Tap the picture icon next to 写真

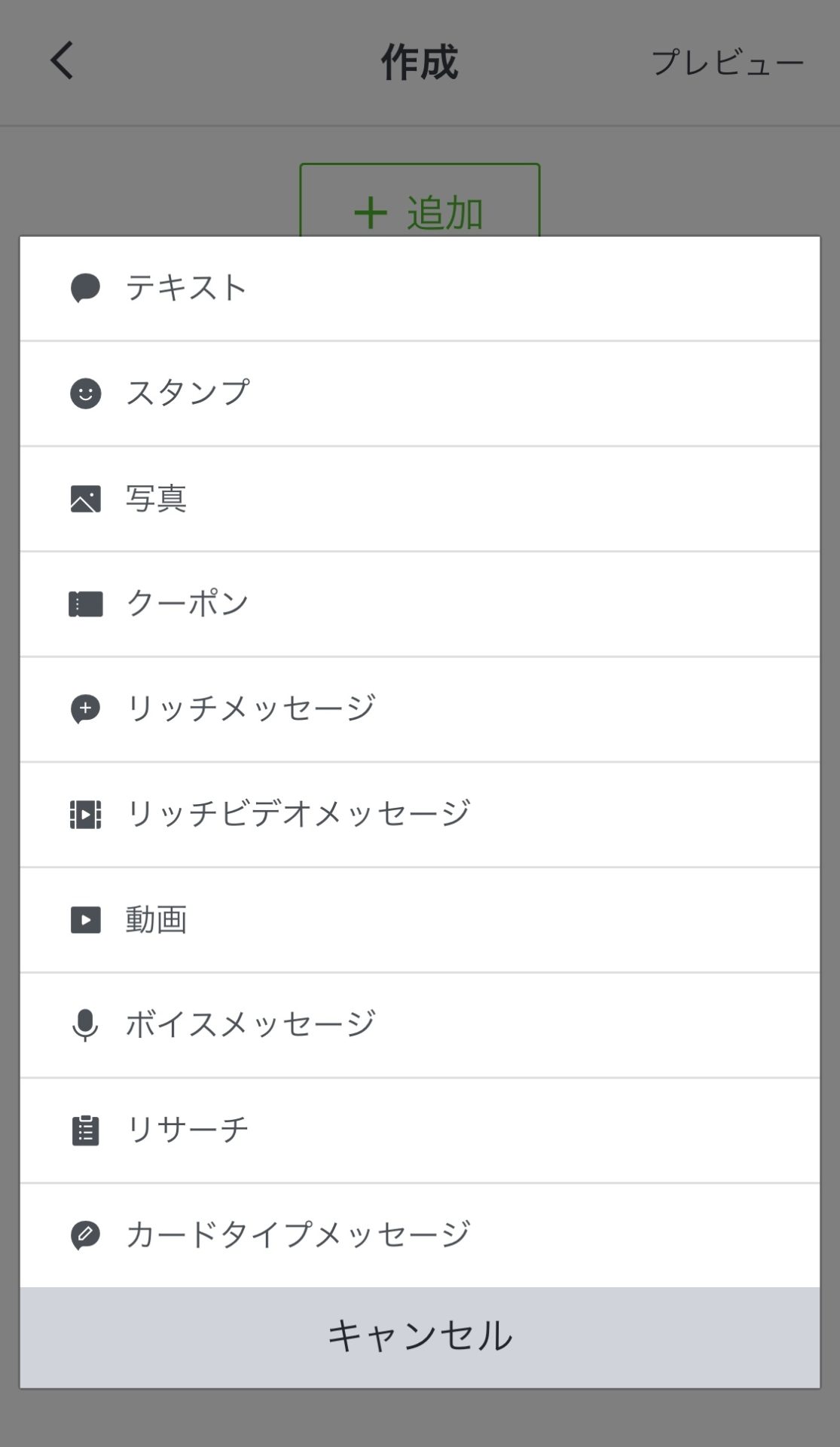click(85, 499)
